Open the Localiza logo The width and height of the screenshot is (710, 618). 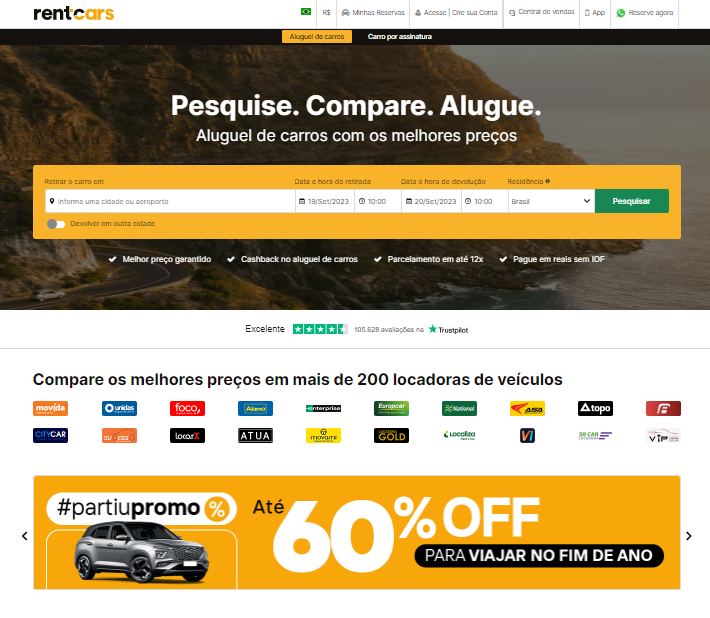pyautogui.click(x=460, y=436)
